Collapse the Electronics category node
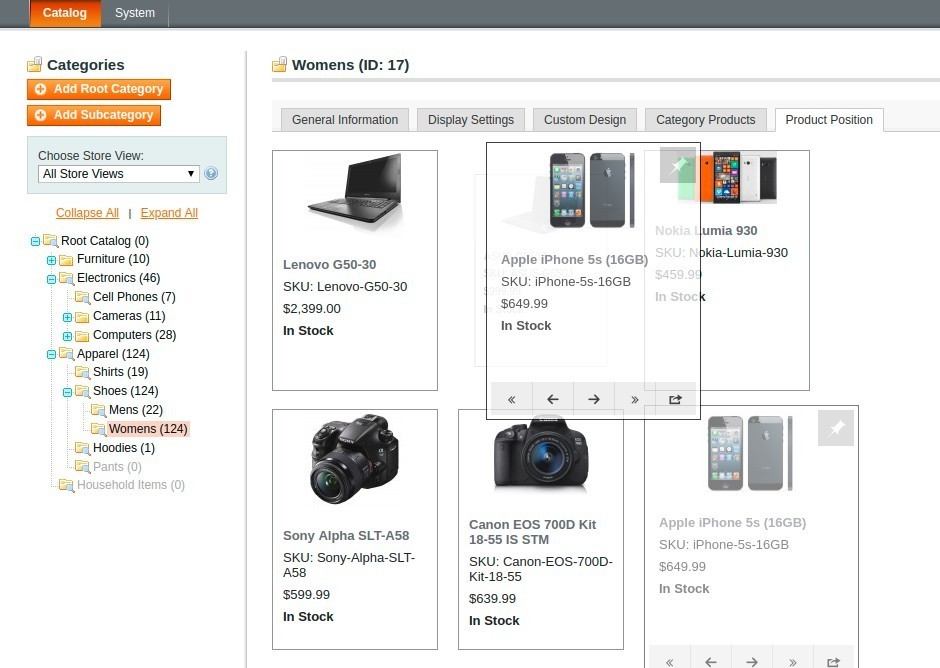The width and height of the screenshot is (940, 668). point(52,278)
